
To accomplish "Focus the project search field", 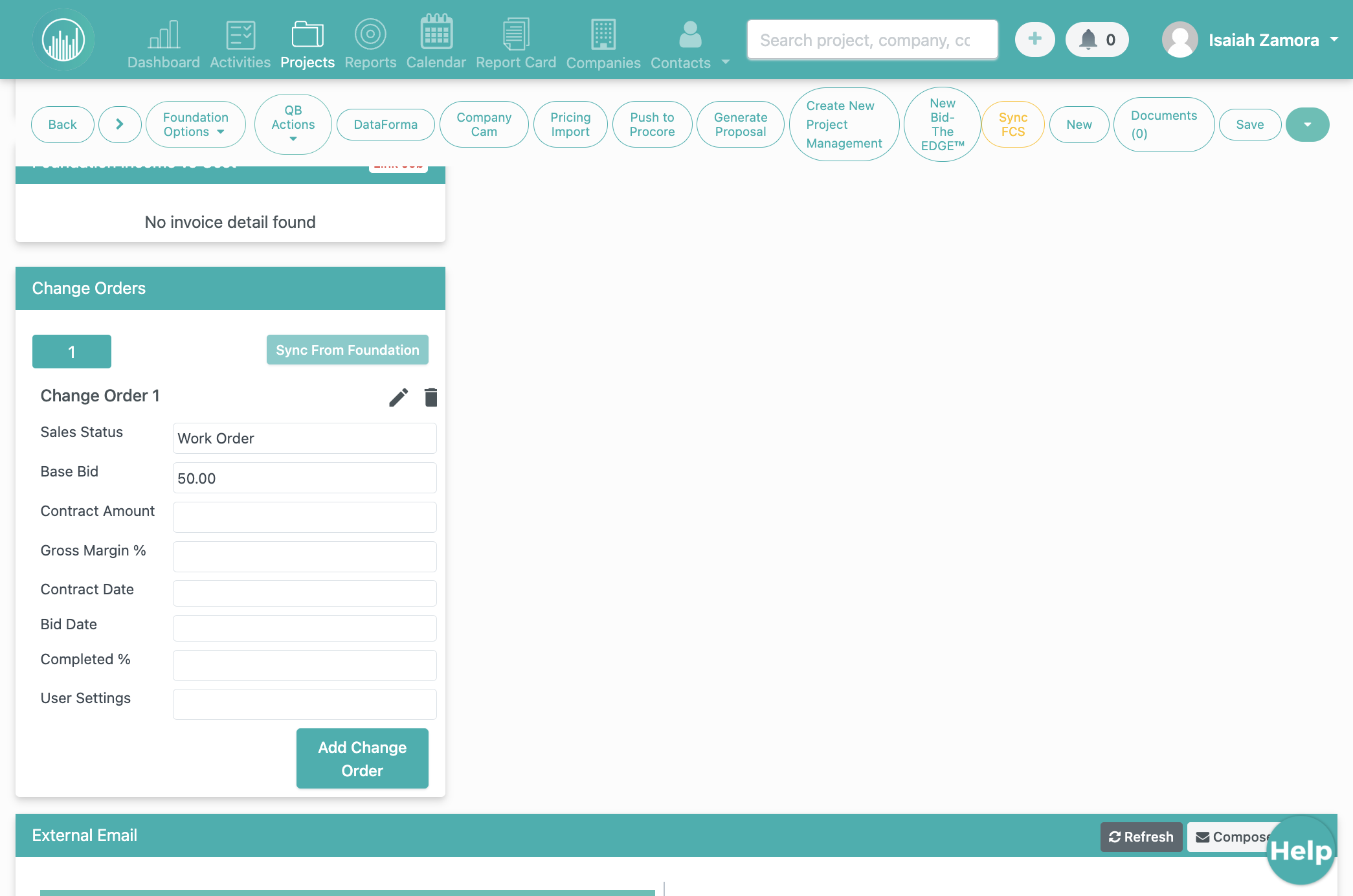I will [872, 39].
